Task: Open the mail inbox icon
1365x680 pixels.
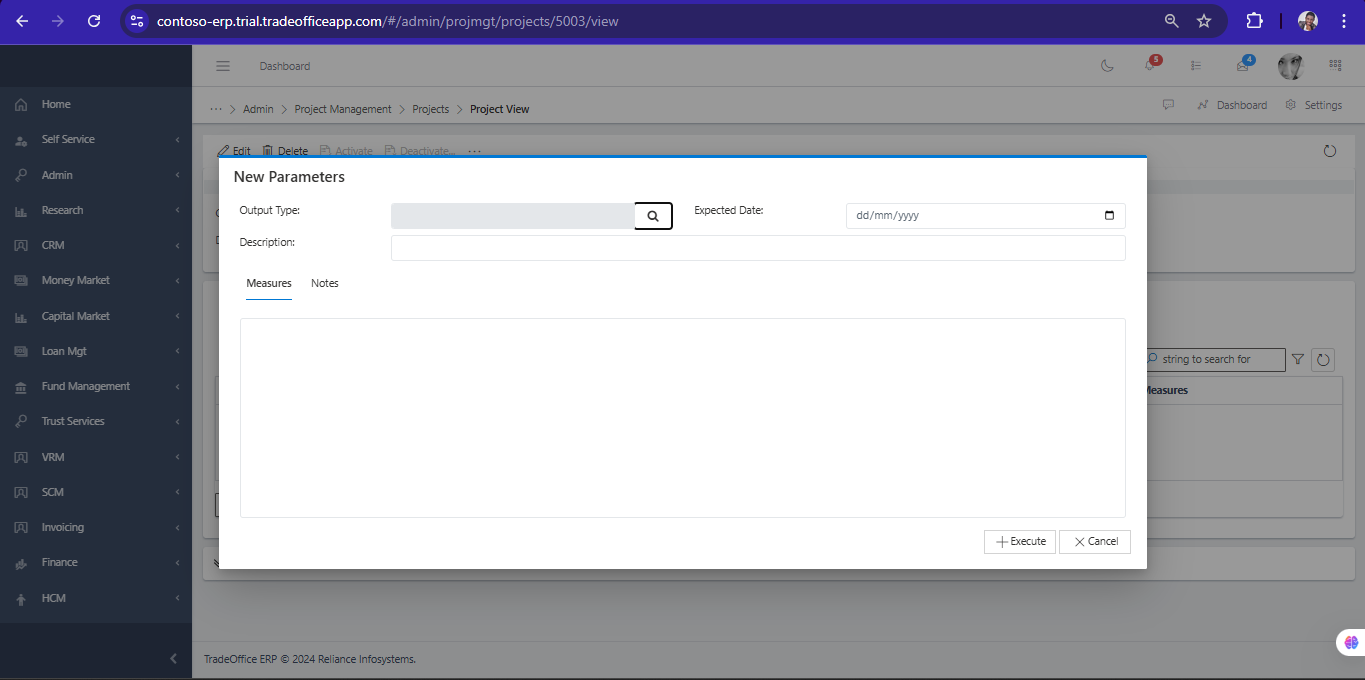Action: [x=1242, y=66]
